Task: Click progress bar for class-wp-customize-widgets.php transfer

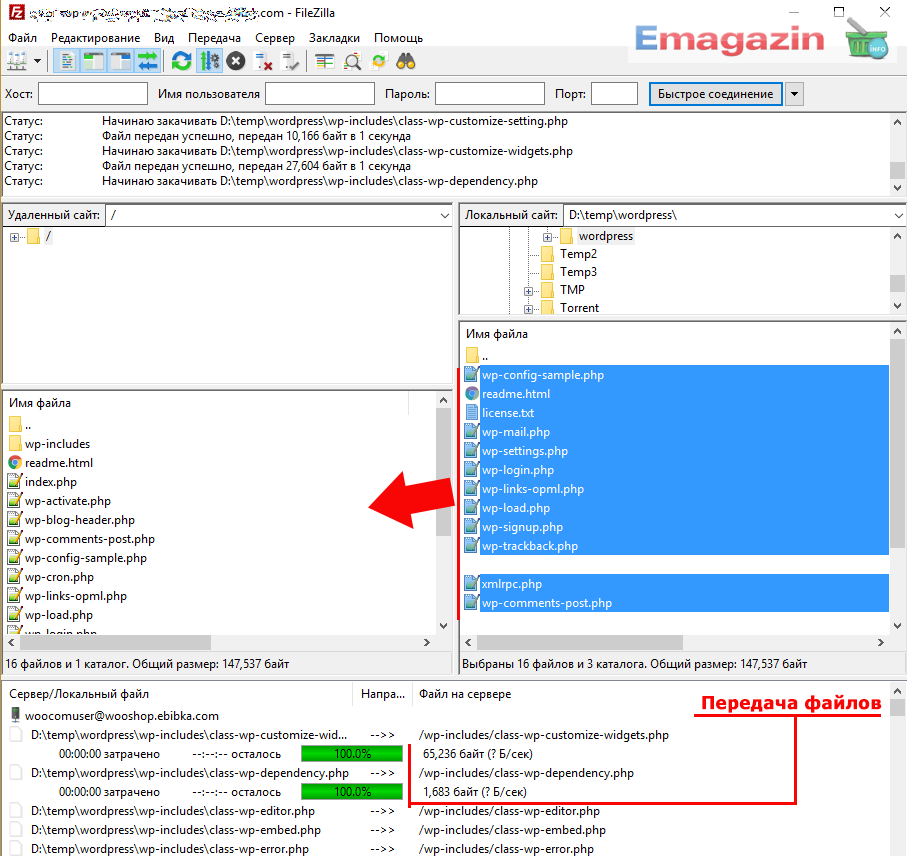Action: tap(352, 754)
